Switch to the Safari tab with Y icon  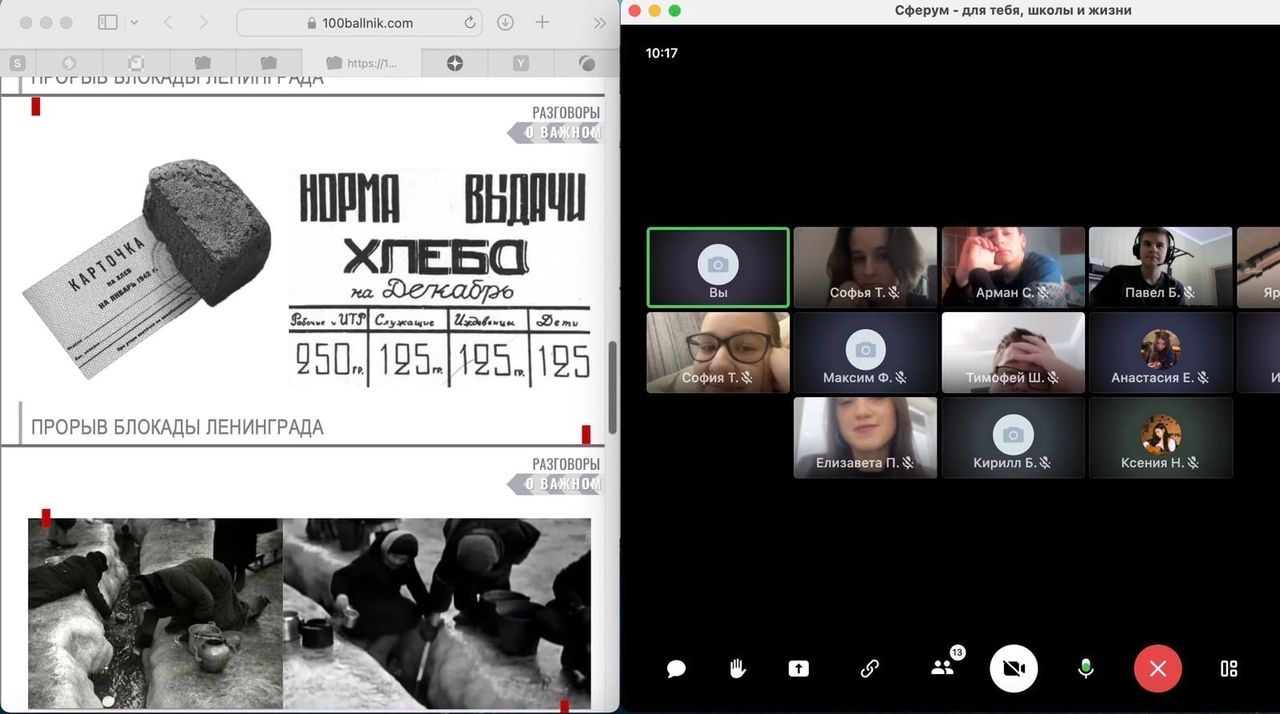coord(521,63)
